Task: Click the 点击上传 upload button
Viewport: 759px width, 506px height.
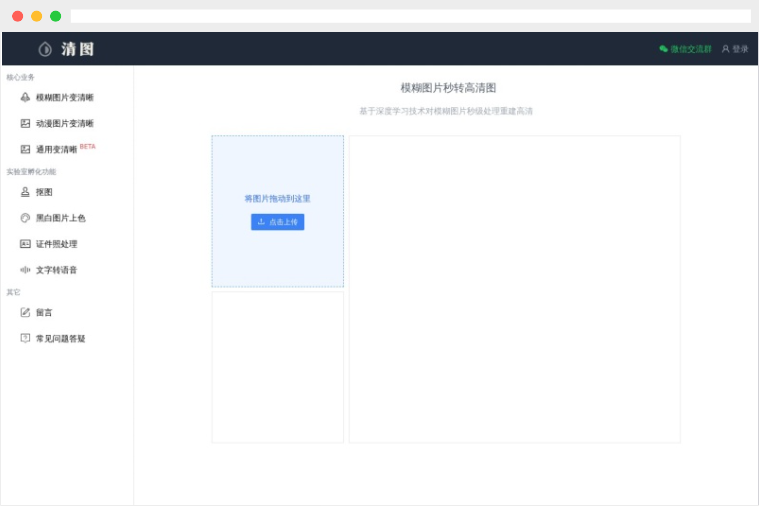Action: point(277,222)
